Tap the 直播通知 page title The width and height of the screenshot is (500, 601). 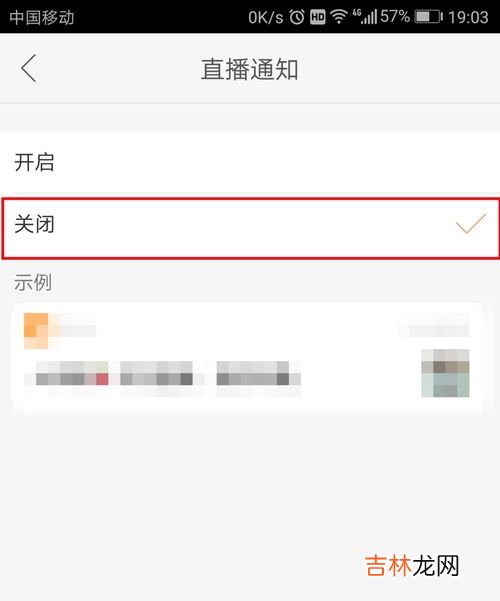click(250, 69)
